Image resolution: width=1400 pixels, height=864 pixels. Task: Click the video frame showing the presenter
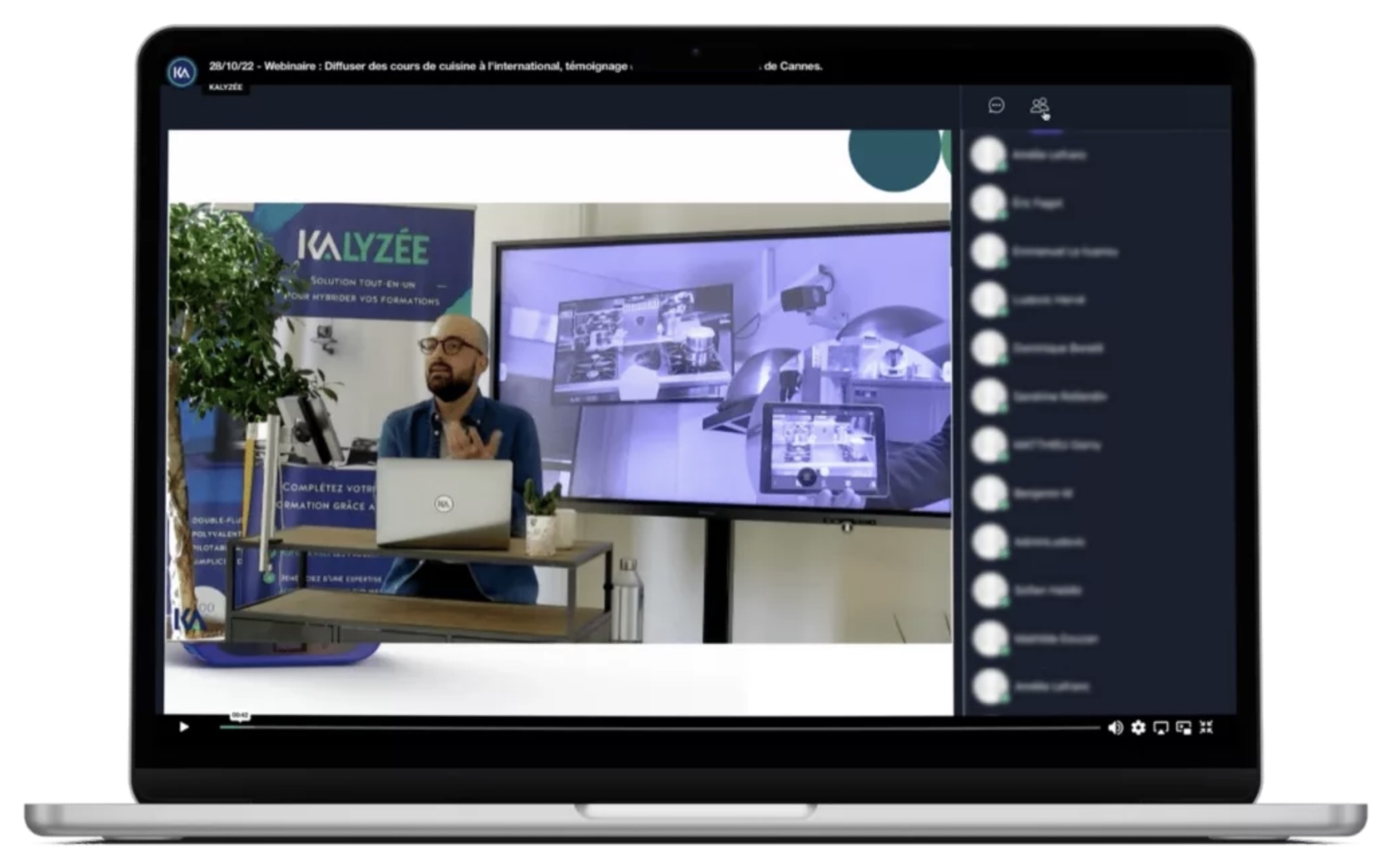[559, 423]
